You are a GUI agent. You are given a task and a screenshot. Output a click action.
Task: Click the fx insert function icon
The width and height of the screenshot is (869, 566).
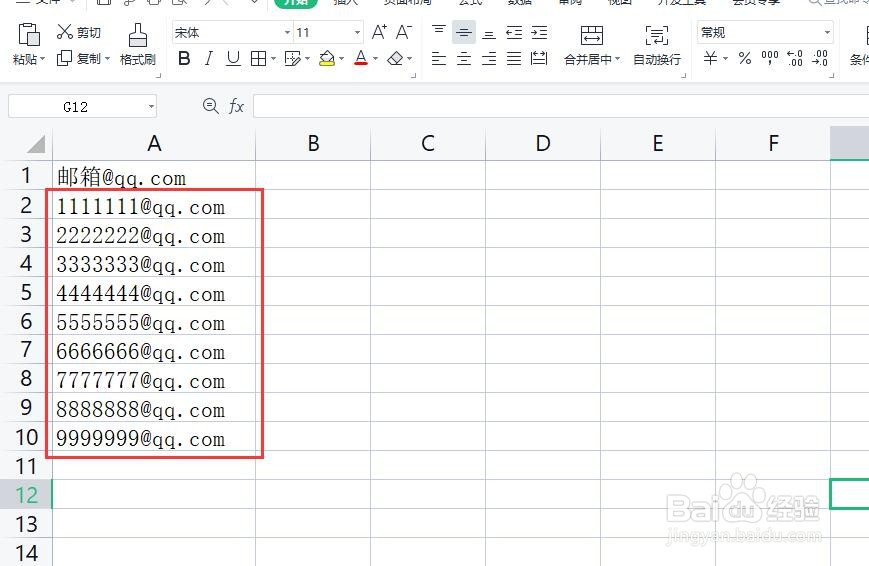click(x=237, y=105)
